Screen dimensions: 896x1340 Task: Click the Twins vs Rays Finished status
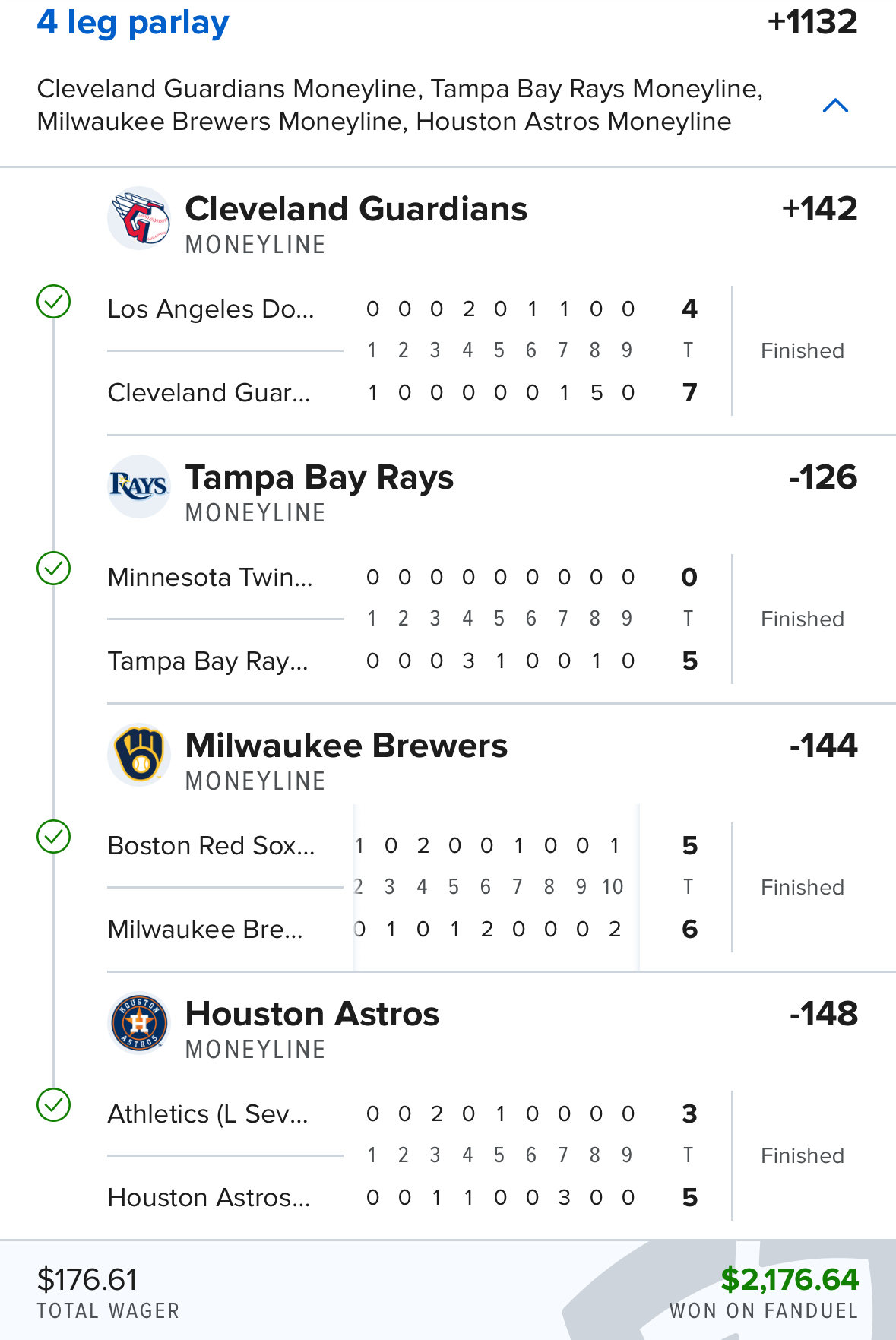pos(803,619)
